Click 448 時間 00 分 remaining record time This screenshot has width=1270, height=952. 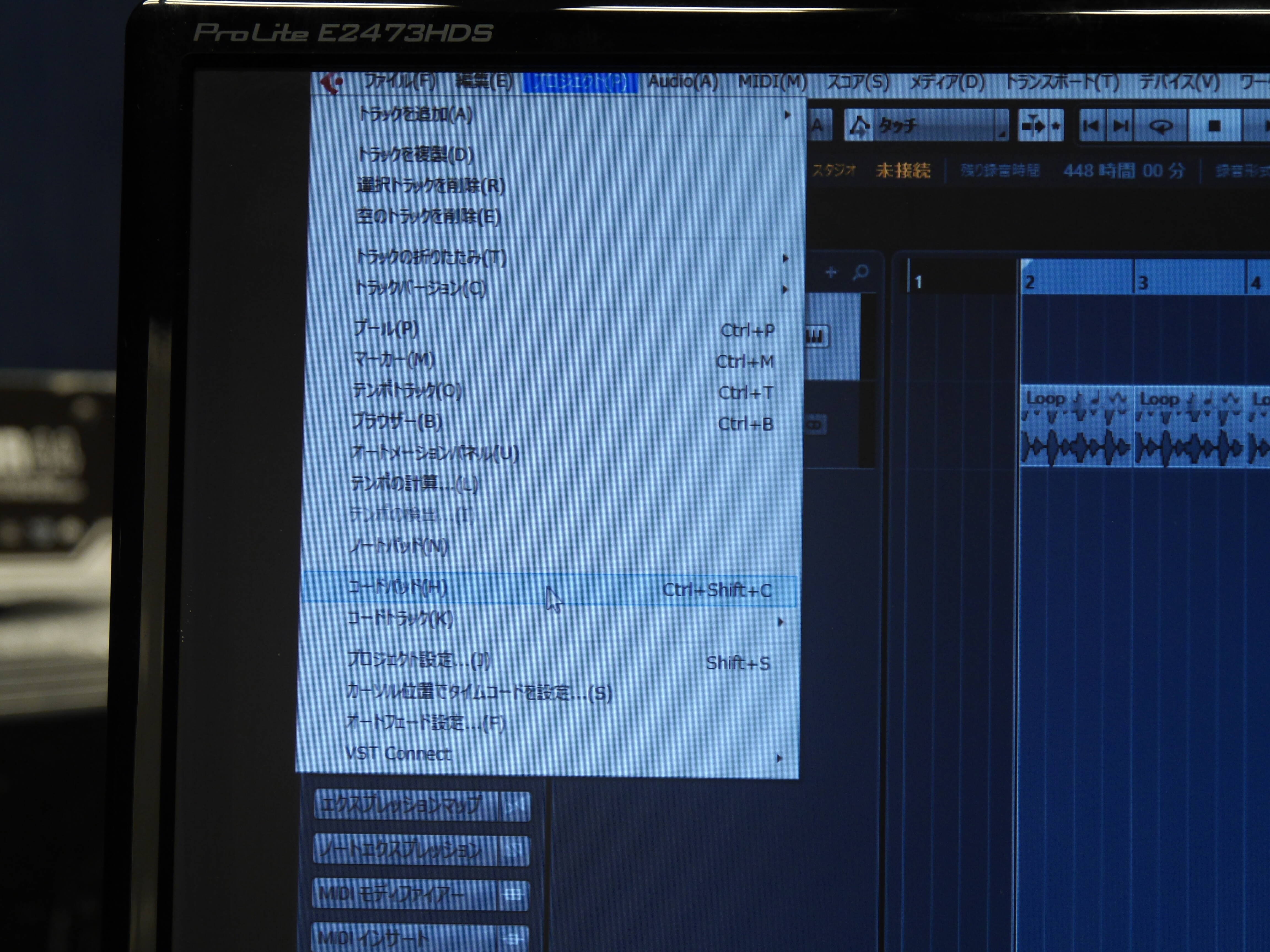1124,171
